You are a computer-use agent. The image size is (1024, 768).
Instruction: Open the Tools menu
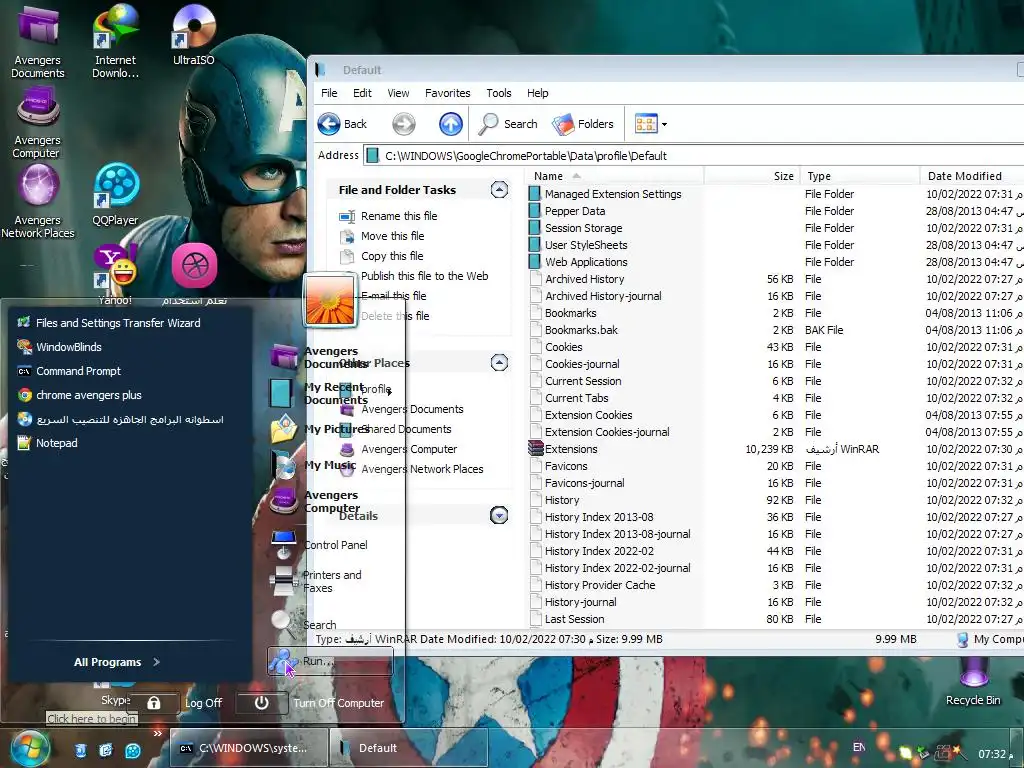(x=499, y=93)
